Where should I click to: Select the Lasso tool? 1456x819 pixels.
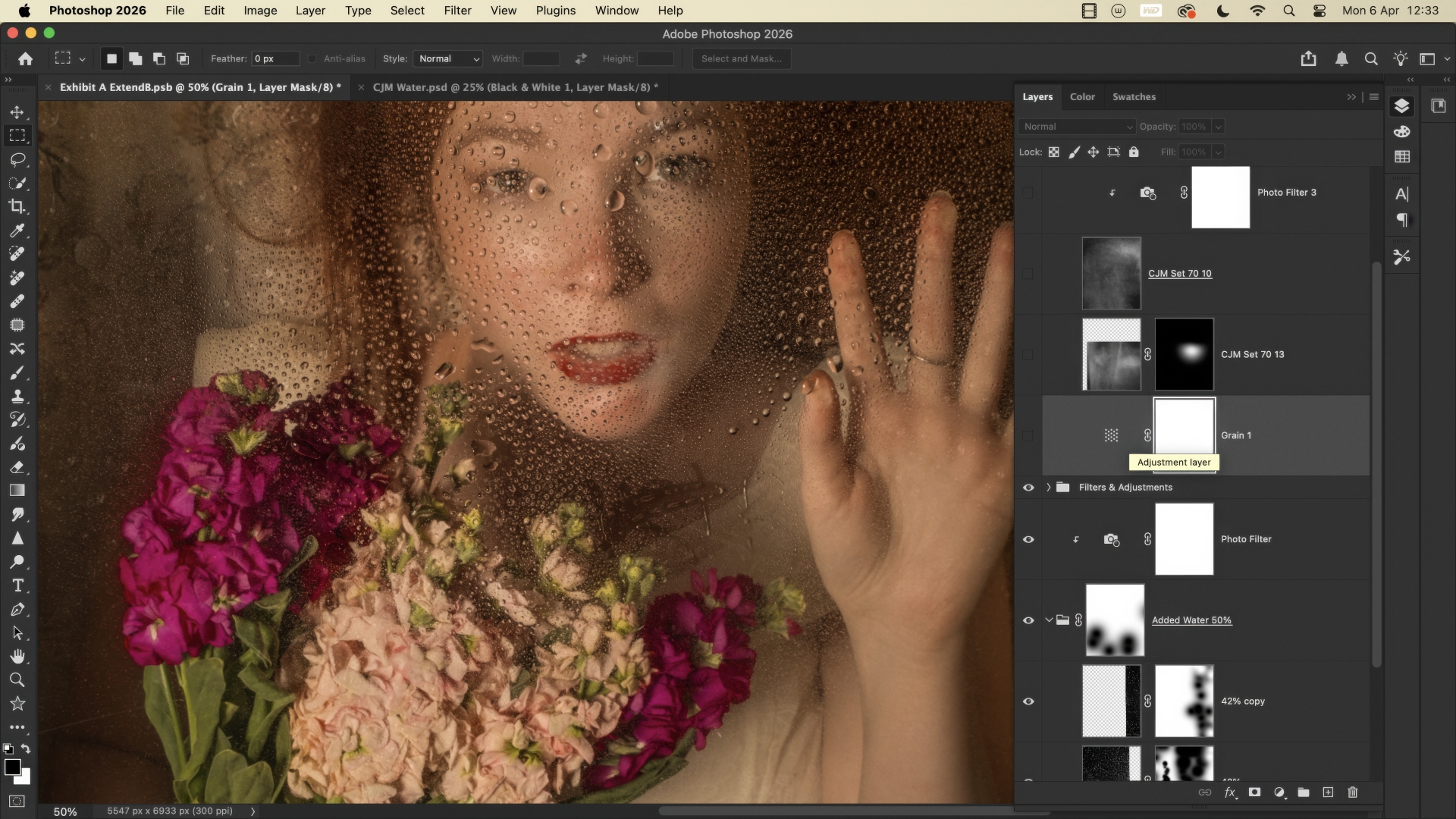click(x=17, y=159)
